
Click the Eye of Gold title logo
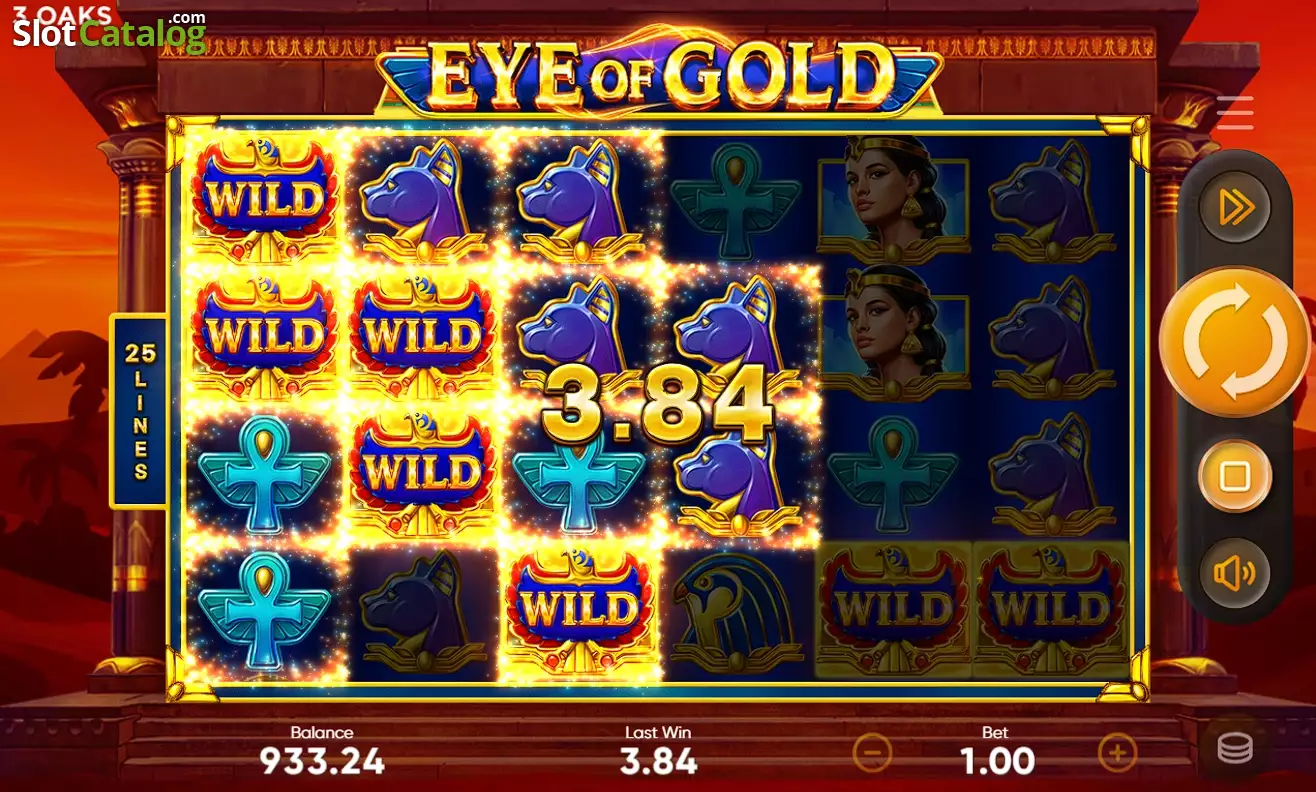point(659,73)
